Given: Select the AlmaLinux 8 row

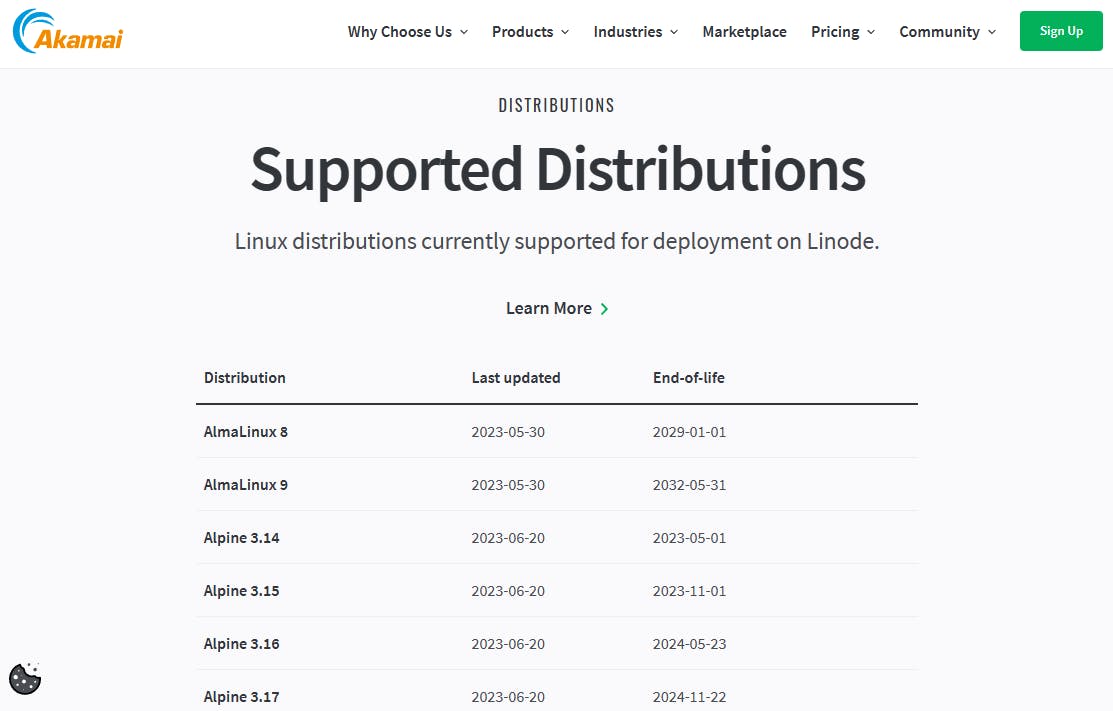Looking at the screenshot, I should tap(246, 432).
